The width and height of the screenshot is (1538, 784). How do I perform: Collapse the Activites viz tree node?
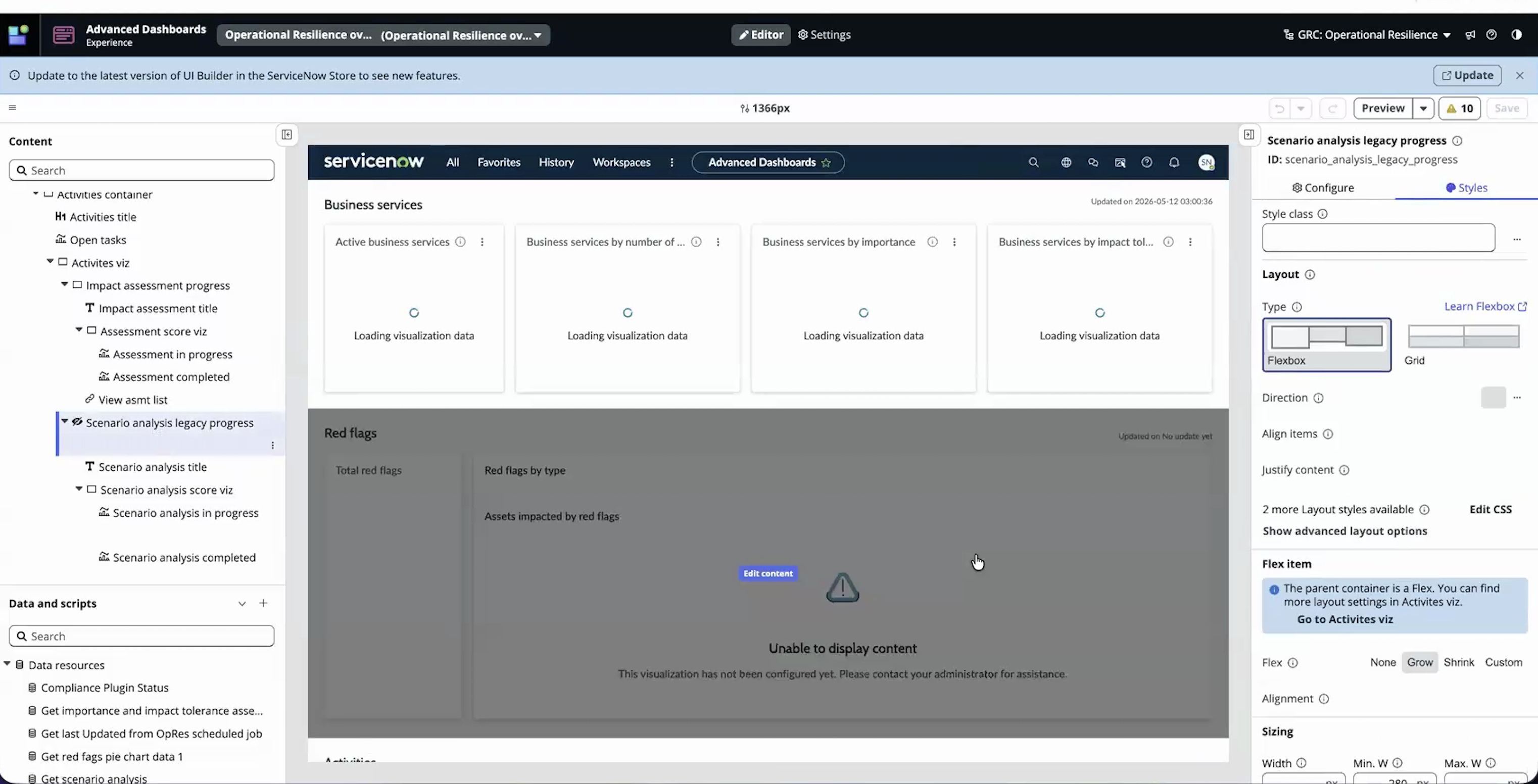click(50, 262)
